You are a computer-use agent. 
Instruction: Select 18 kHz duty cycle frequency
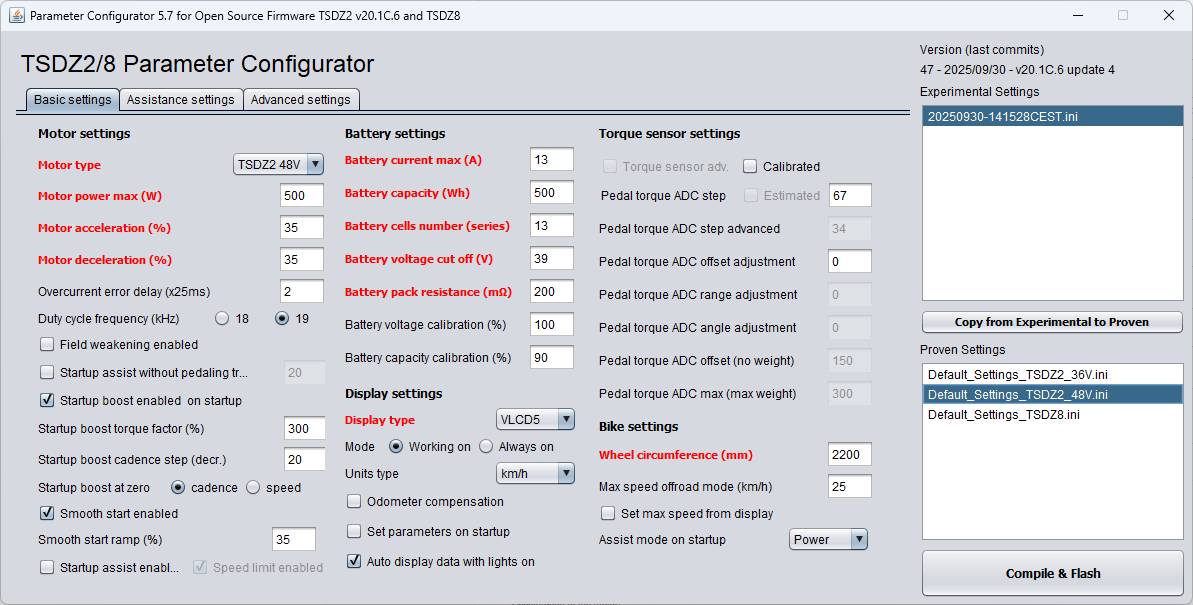221,316
